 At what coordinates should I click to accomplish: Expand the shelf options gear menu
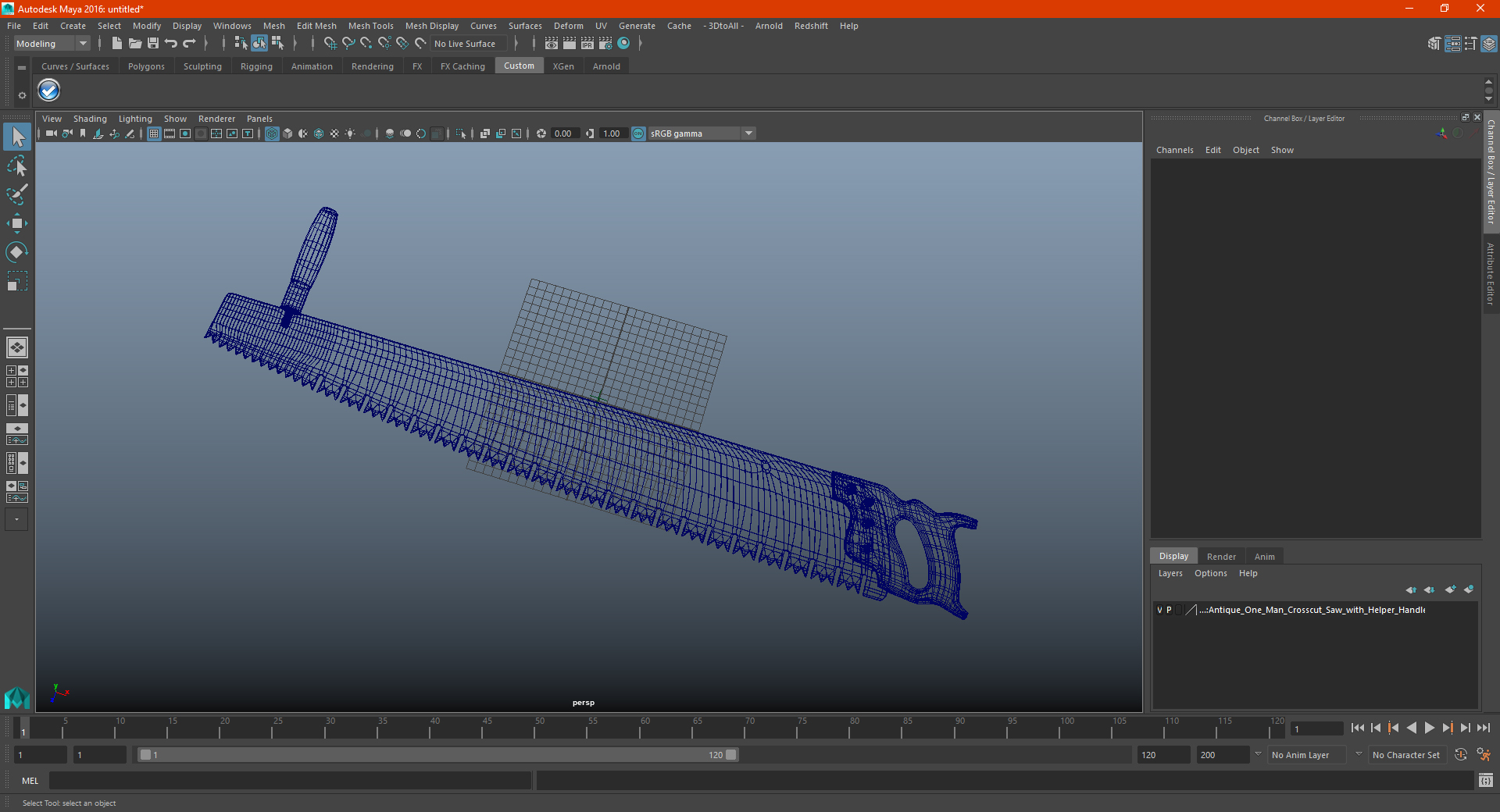22,95
